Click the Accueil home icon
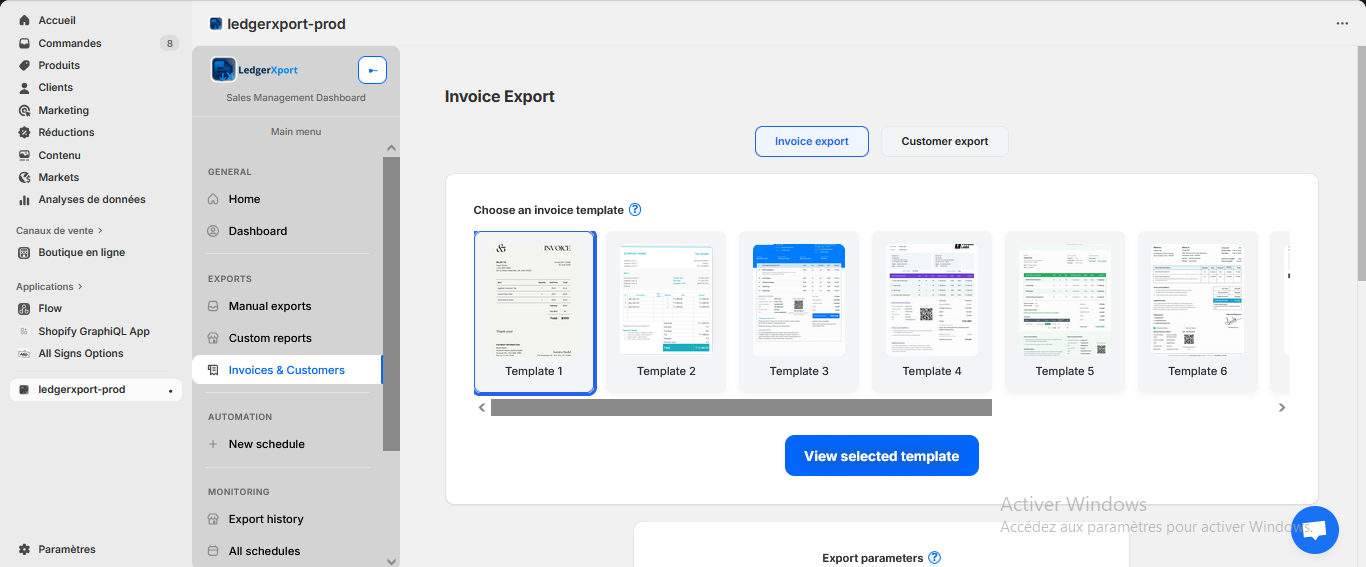 click(24, 20)
